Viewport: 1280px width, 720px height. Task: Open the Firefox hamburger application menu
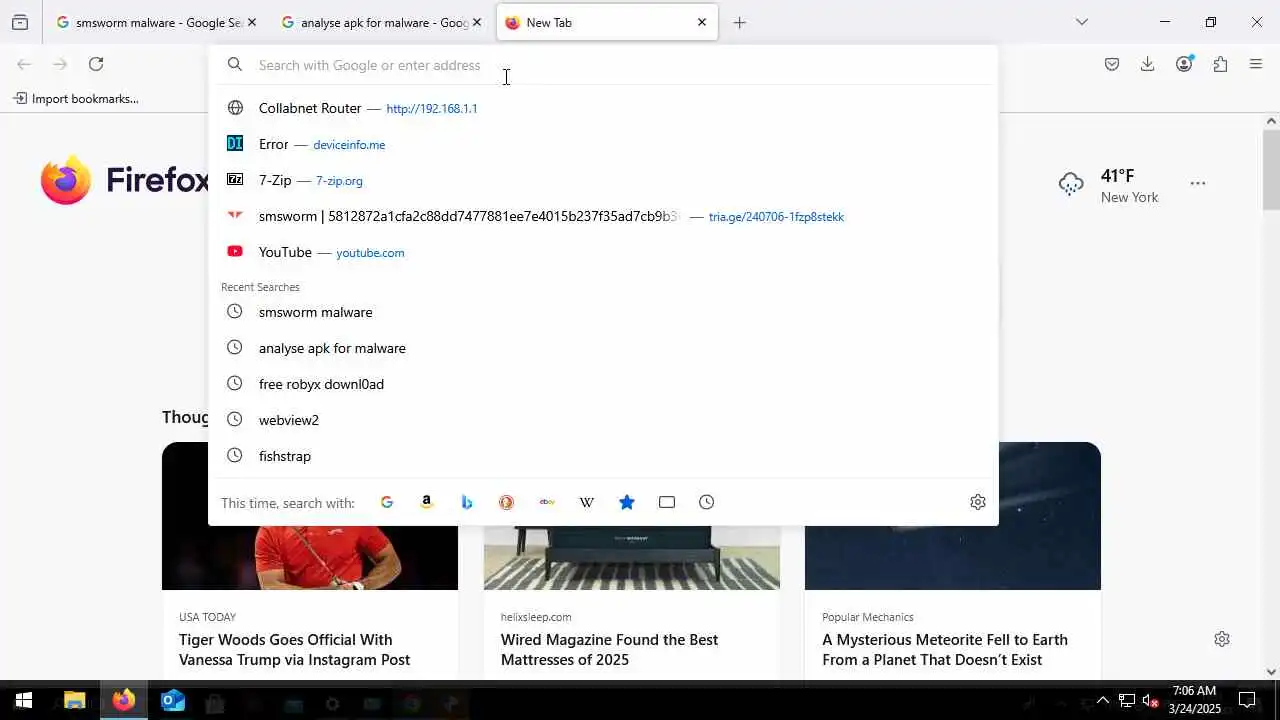pos(1256,64)
